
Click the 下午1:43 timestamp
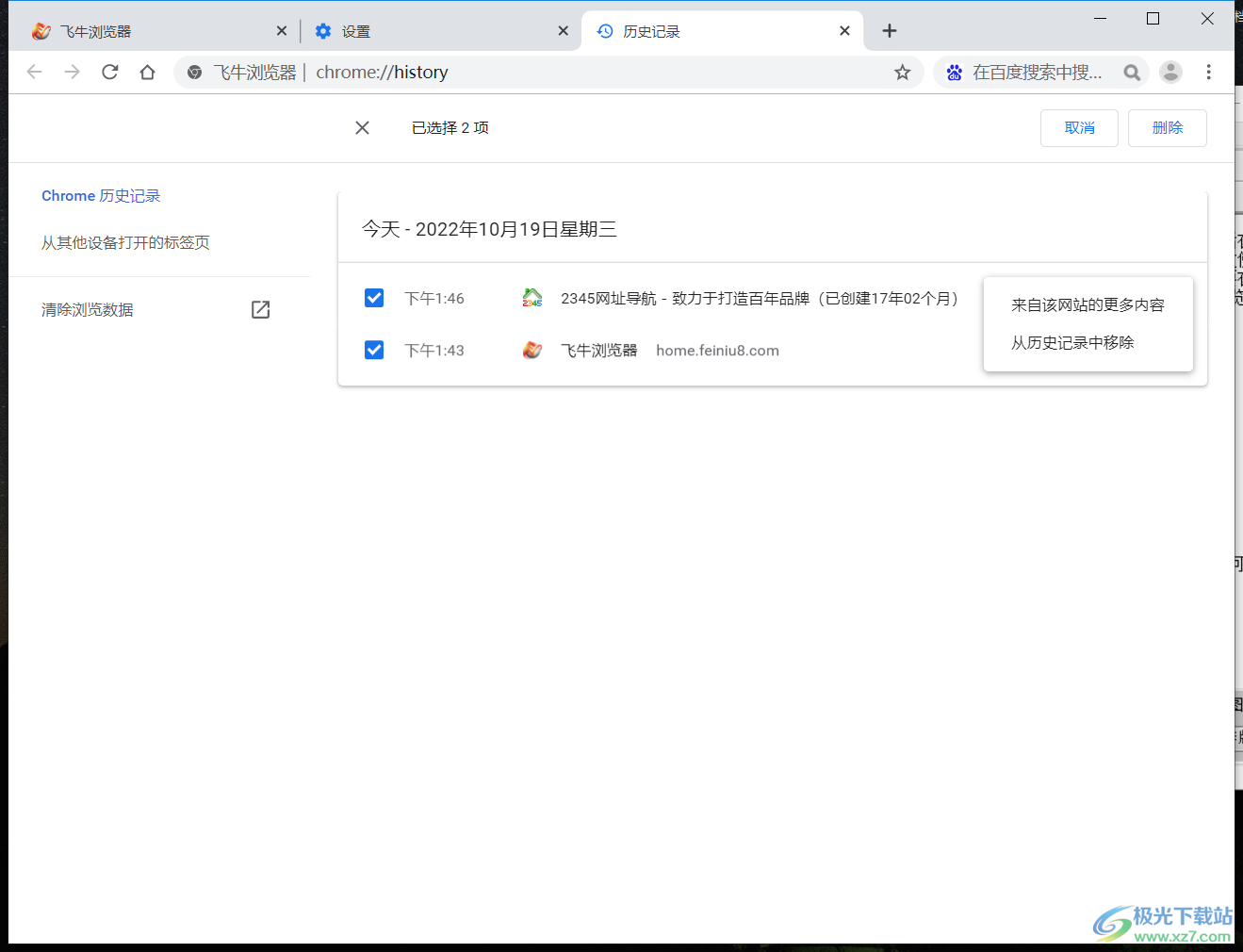click(x=434, y=350)
